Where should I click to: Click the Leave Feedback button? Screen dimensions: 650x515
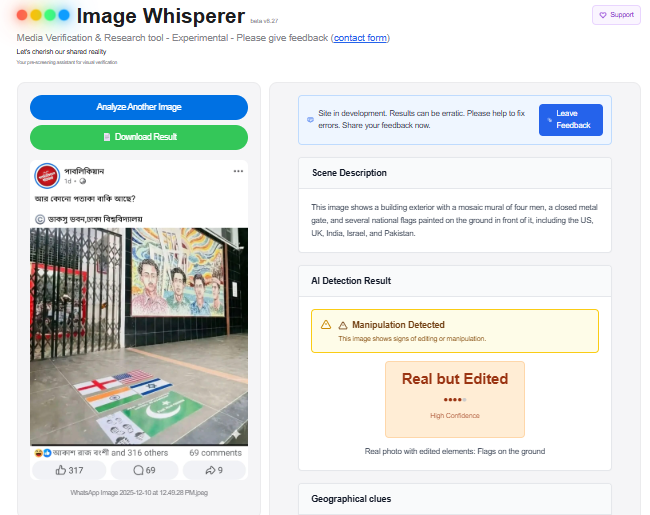pyautogui.click(x=570, y=119)
